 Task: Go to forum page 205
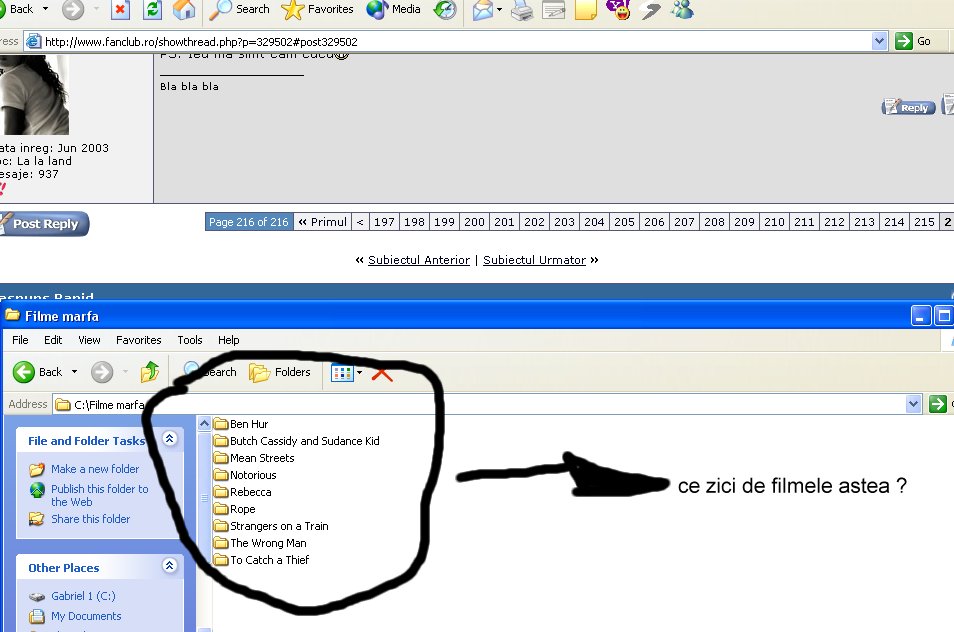(x=624, y=222)
